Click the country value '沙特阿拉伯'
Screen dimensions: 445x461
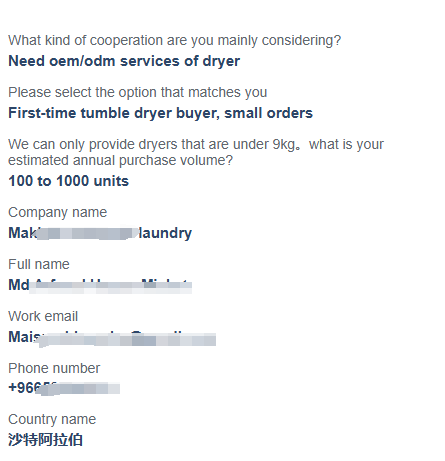click(x=45, y=440)
